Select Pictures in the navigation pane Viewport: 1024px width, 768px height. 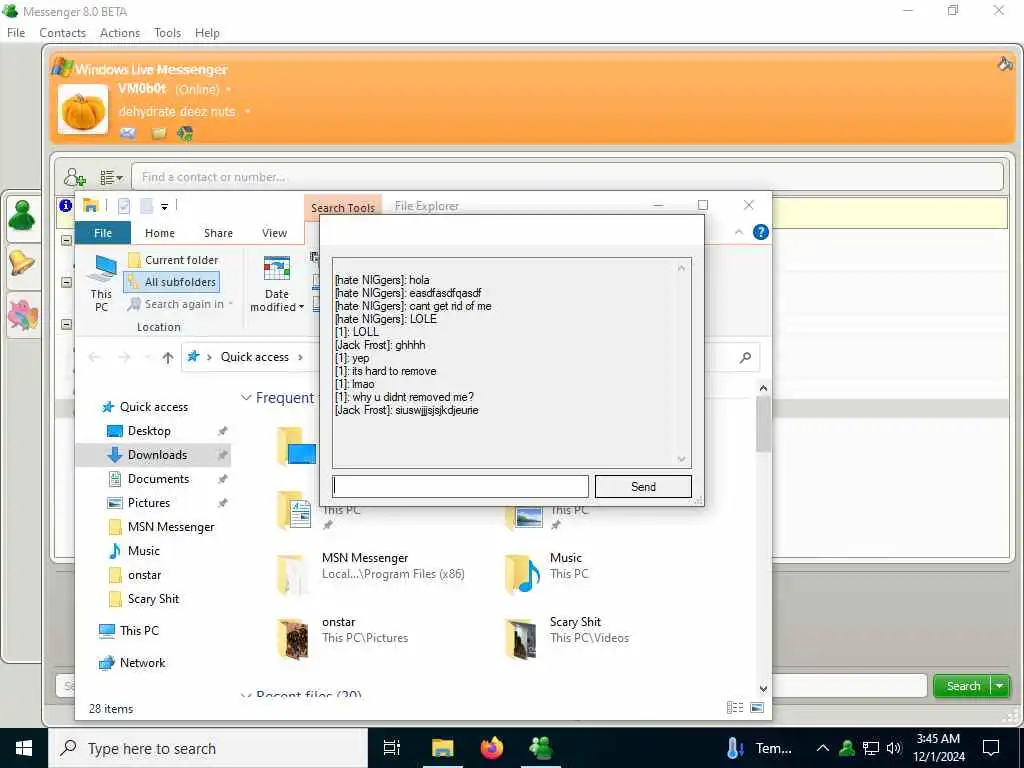(149, 503)
